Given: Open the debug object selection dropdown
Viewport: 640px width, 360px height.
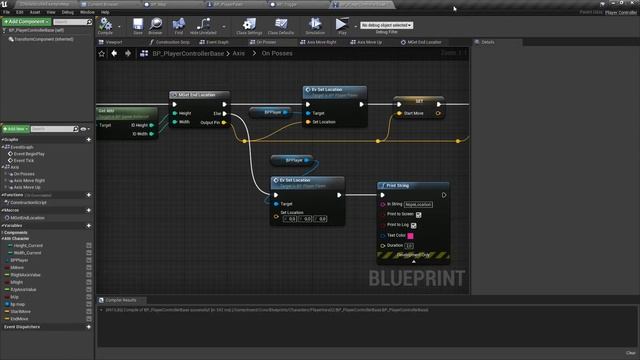Looking at the screenshot, I should click(386, 25).
